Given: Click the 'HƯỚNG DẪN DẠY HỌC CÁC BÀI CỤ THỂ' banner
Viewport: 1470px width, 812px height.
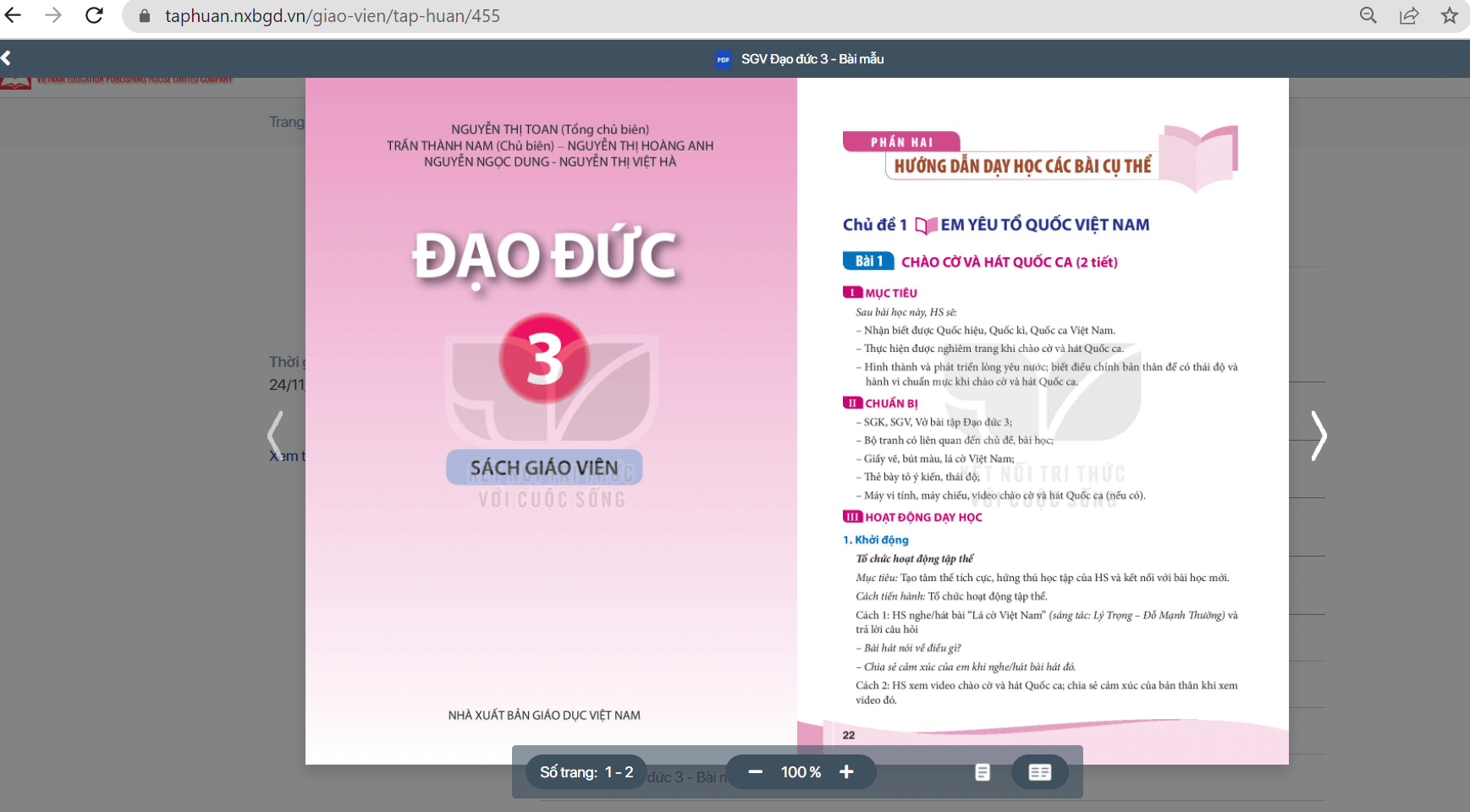Looking at the screenshot, I should pyautogui.click(x=1022, y=166).
